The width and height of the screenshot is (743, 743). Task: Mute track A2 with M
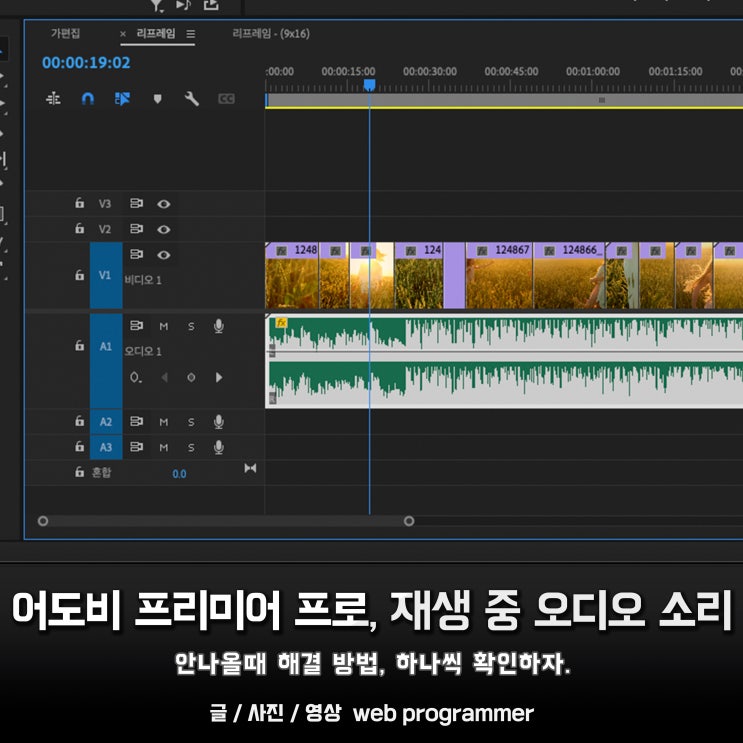coord(163,422)
